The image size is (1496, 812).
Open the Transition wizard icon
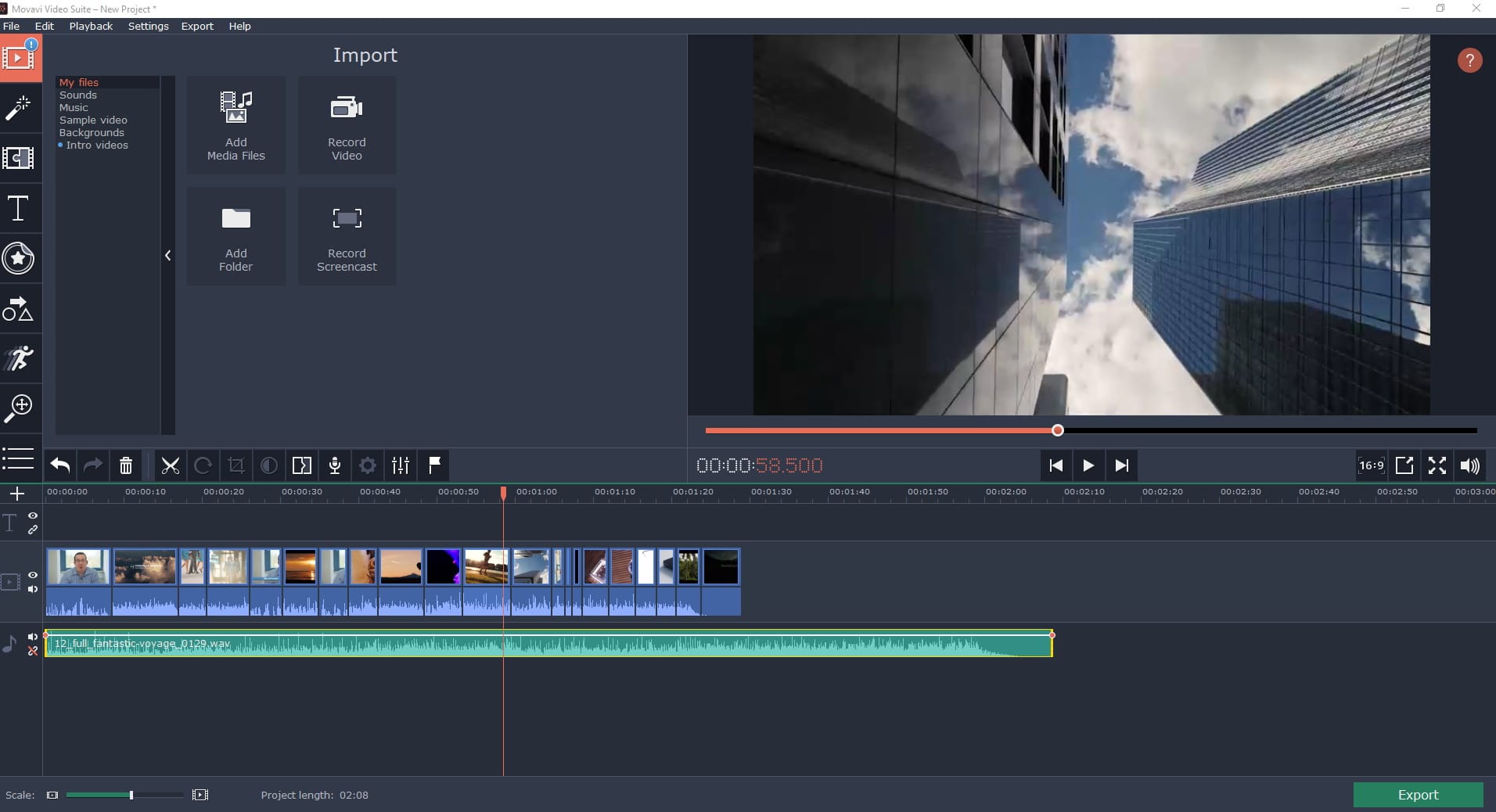coord(302,465)
